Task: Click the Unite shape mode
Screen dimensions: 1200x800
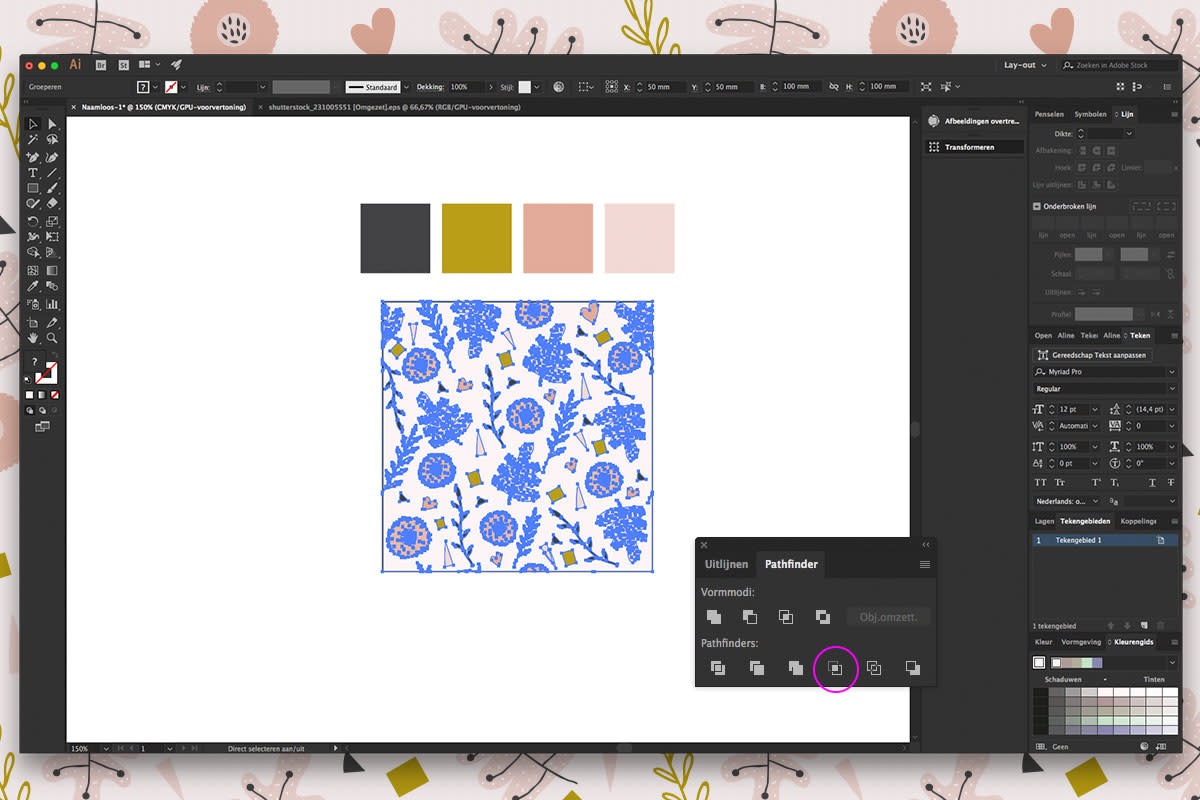Action: pos(713,617)
